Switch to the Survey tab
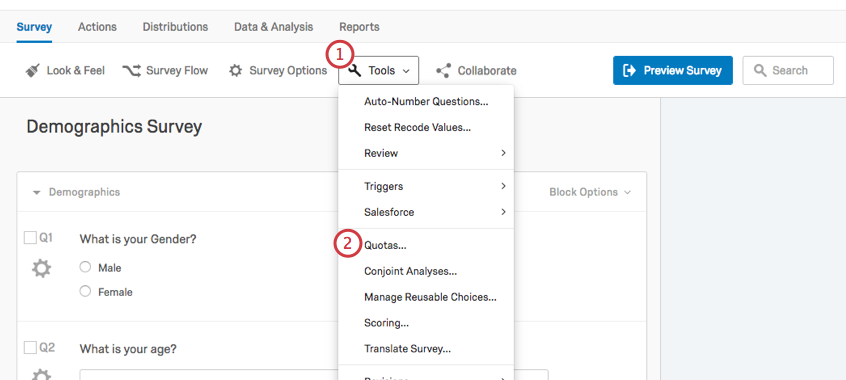This screenshot has height=380, width=846. (34, 27)
